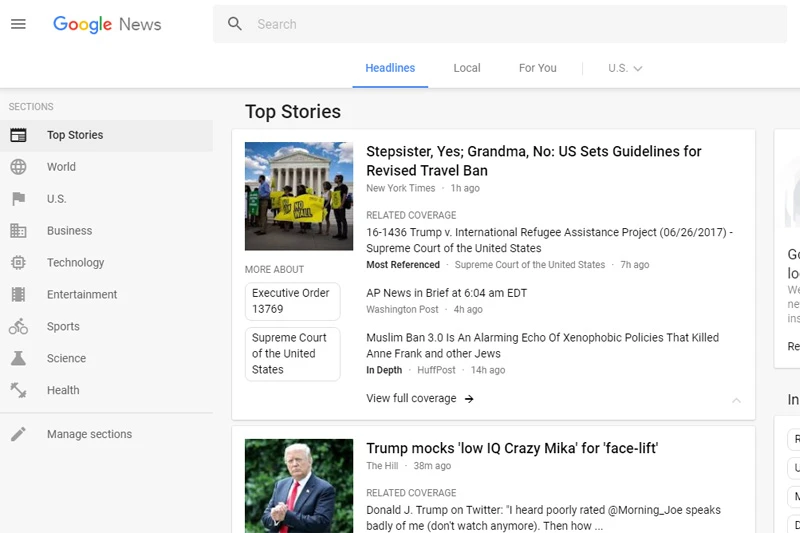Click the Washington Post source label
This screenshot has width=800, height=533.
[x=402, y=310]
